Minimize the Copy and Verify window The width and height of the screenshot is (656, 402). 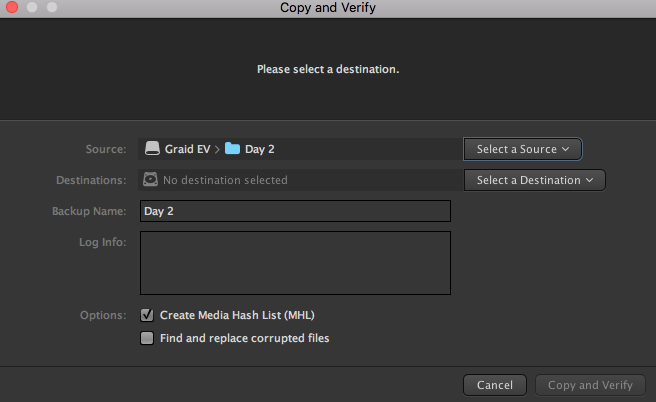coord(29,7)
